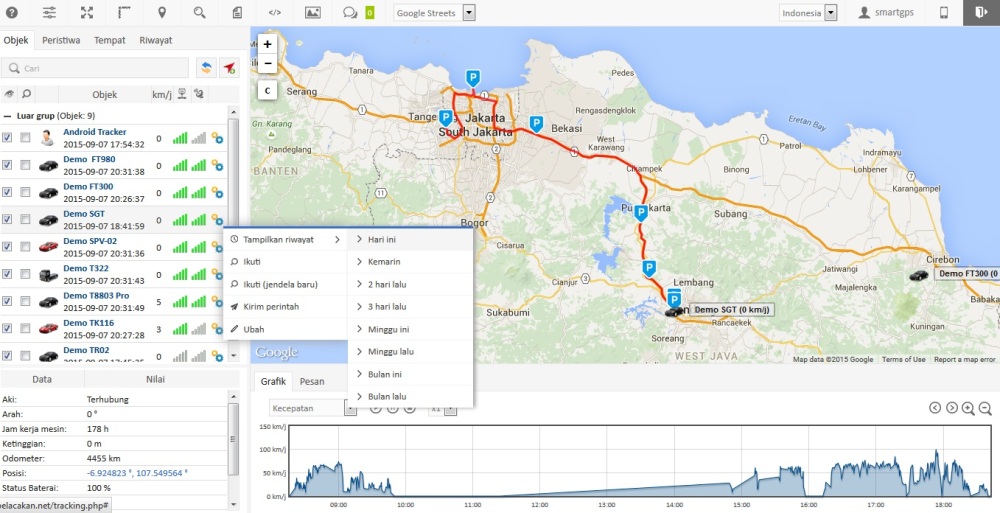Open the code embed icon
This screenshot has height=513, width=1000.
click(x=275, y=13)
